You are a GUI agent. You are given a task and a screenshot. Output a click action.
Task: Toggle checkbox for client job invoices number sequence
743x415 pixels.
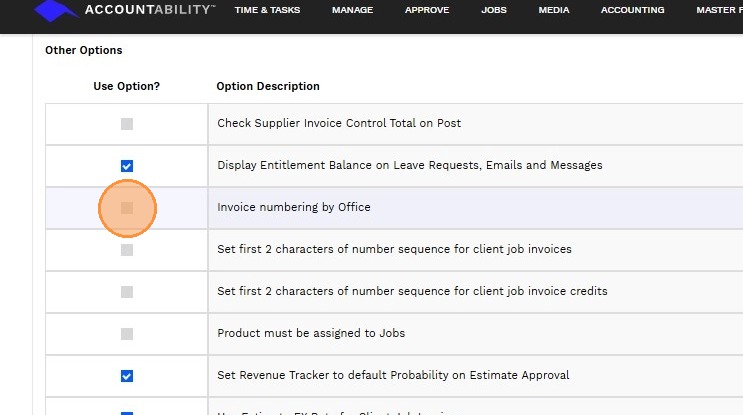pos(127,250)
